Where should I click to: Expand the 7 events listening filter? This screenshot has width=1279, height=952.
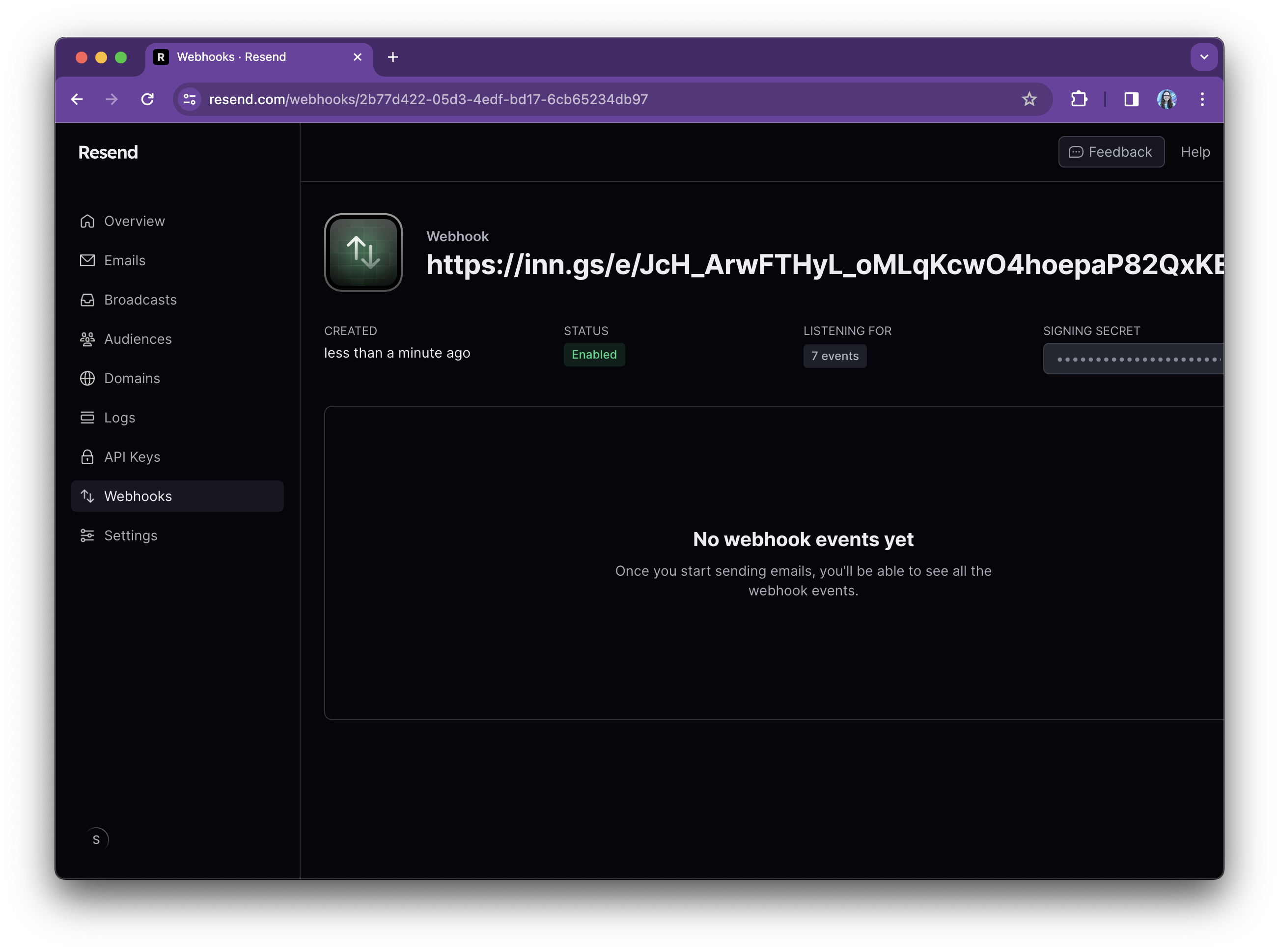[834, 355]
